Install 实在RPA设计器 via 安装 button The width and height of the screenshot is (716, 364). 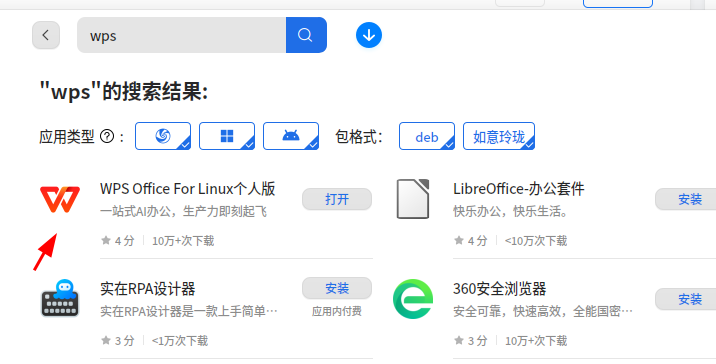click(337, 288)
